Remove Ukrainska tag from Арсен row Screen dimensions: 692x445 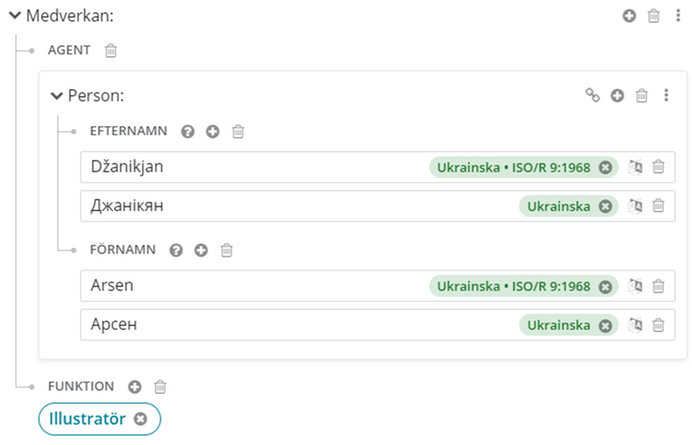click(605, 325)
